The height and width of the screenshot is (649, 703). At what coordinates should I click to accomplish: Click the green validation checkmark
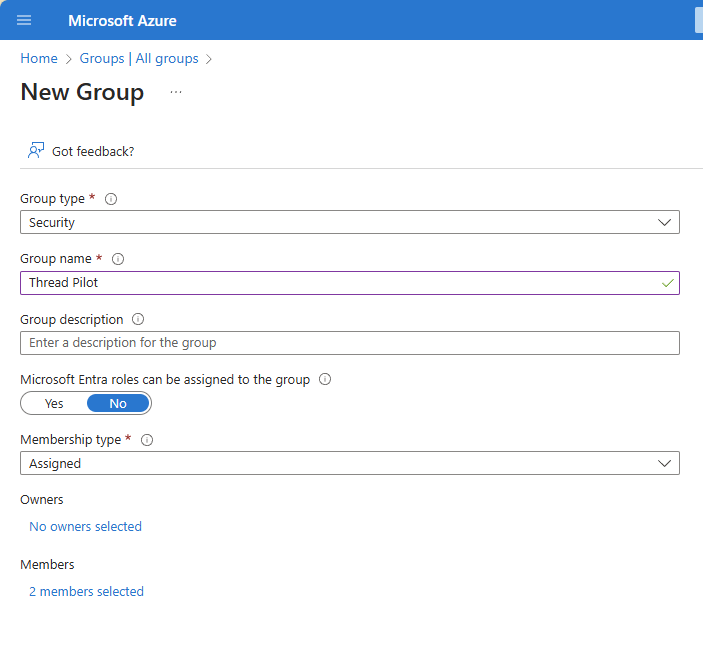point(668,283)
